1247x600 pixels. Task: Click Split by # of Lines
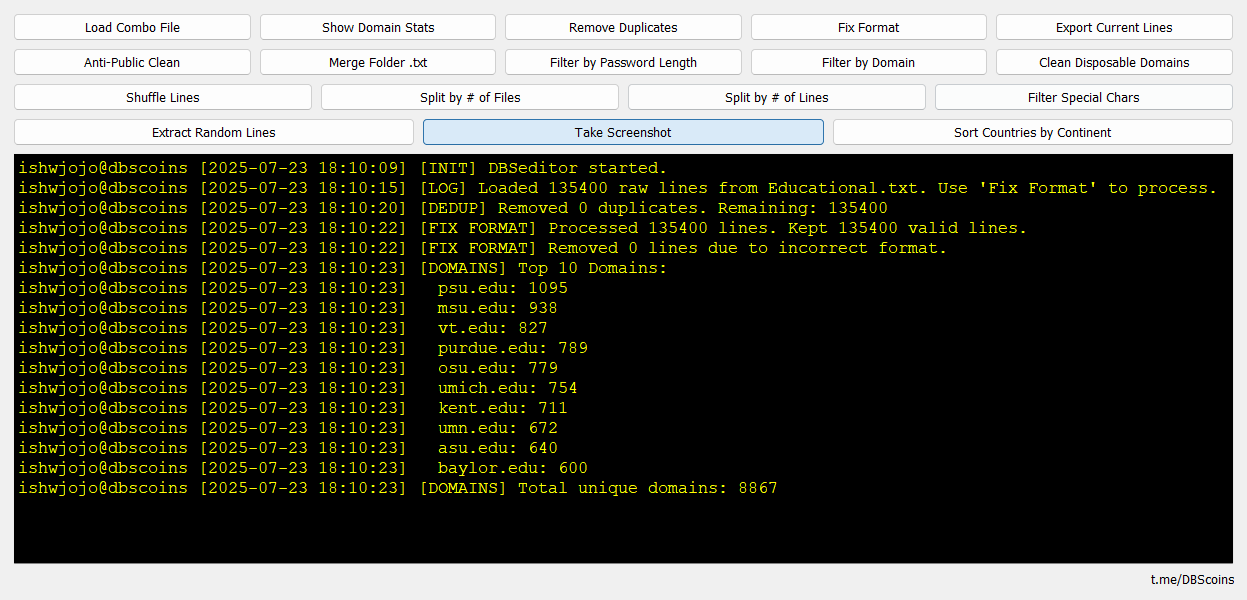(776, 97)
